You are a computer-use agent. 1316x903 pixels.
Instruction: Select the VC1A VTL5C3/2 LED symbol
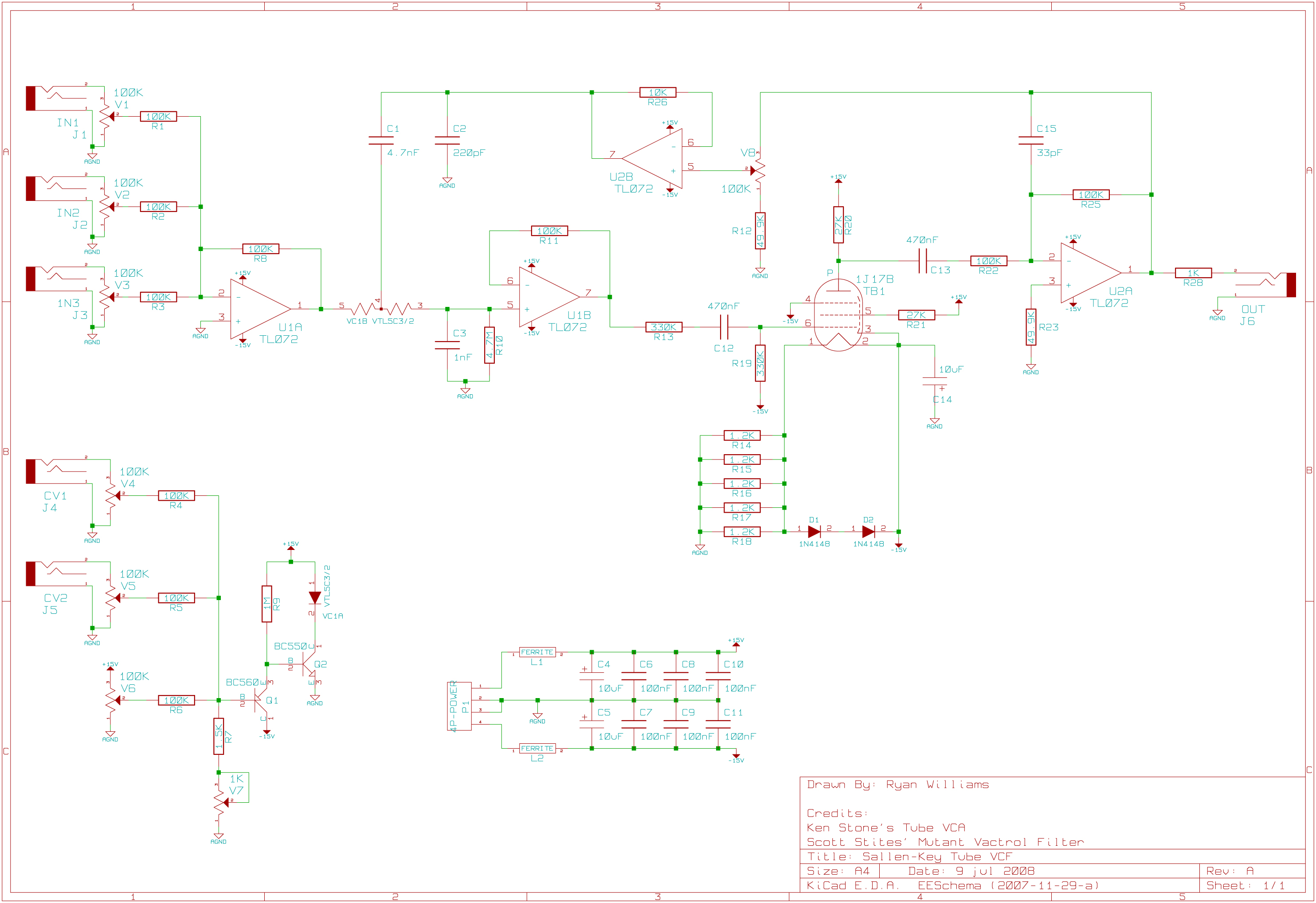(x=315, y=598)
